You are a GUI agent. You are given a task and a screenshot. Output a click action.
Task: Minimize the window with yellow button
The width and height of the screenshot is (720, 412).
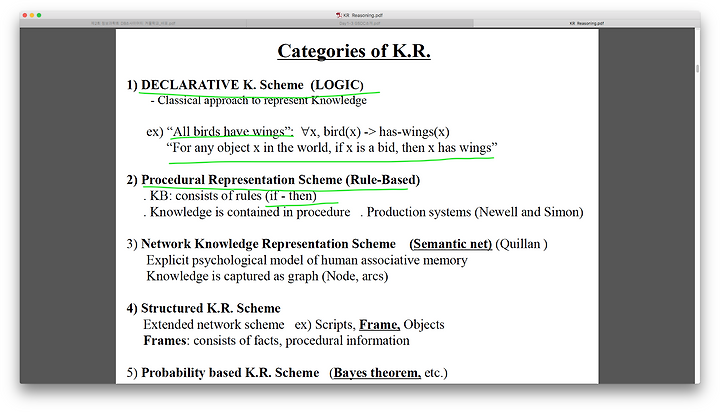tap(32, 15)
